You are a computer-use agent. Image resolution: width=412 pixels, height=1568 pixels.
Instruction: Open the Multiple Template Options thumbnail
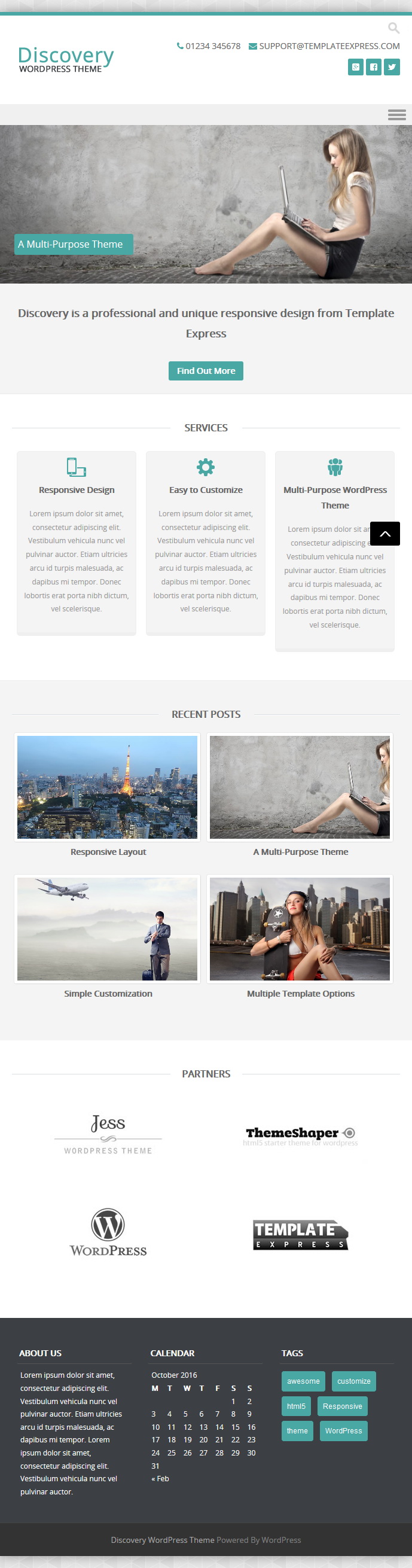tap(300, 929)
